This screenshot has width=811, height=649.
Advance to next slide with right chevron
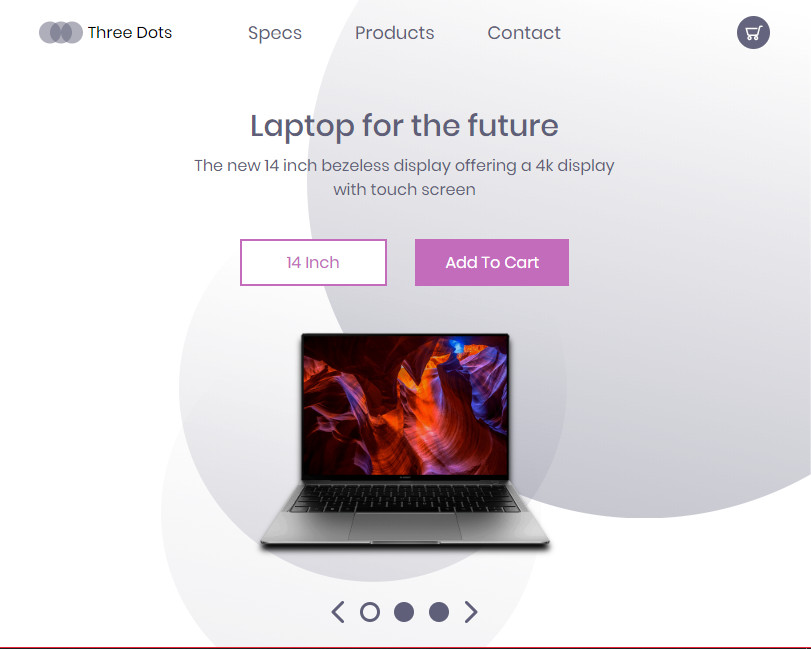[471, 612]
